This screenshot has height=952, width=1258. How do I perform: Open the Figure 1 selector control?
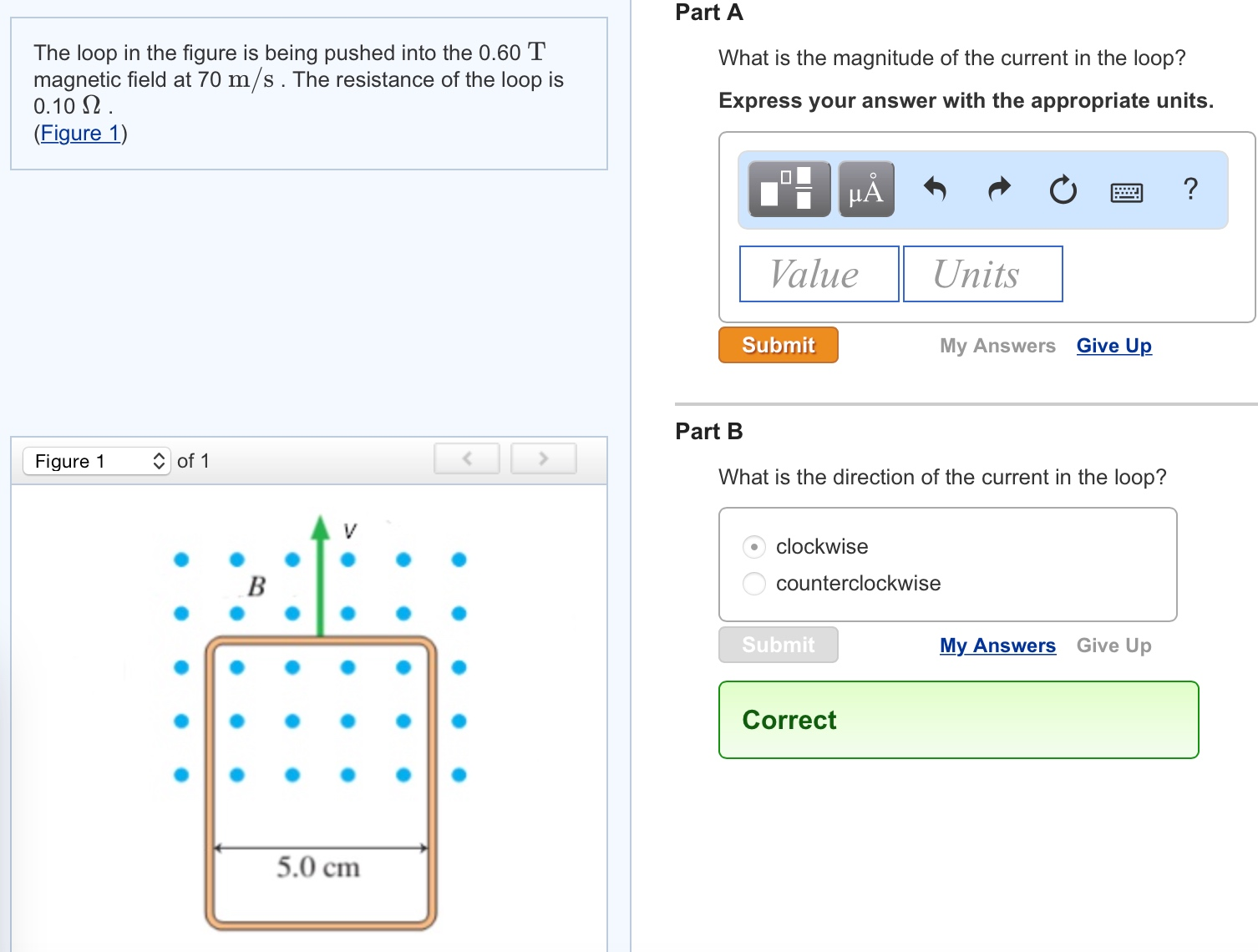(x=96, y=460)
